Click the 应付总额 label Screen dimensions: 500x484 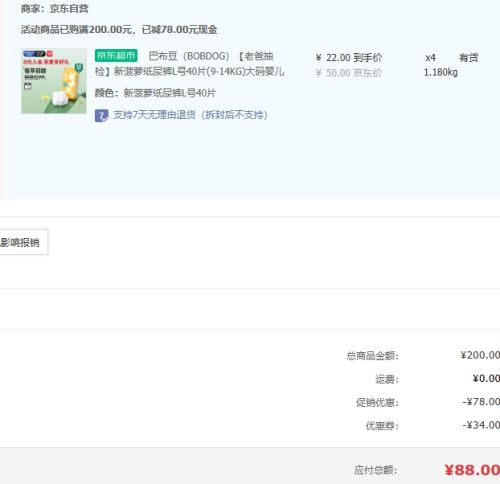click(x=376, y=470)
